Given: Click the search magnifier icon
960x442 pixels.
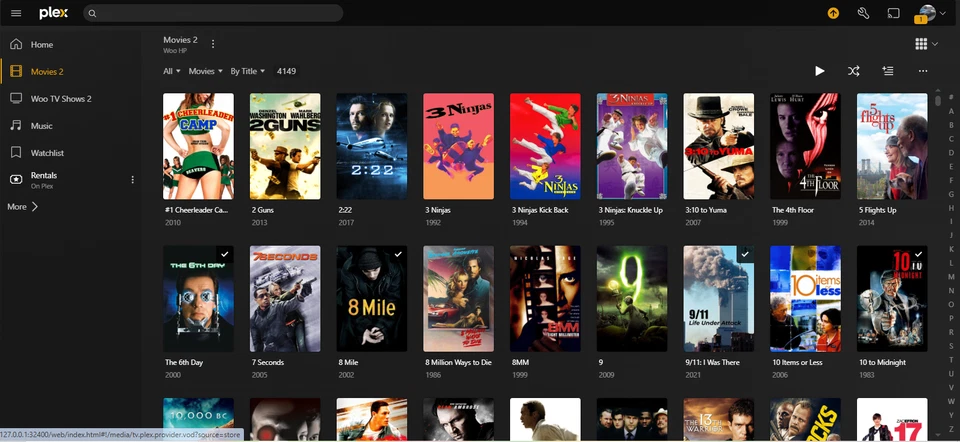Looking at the screenshot, I should click(x=92, y=13).
